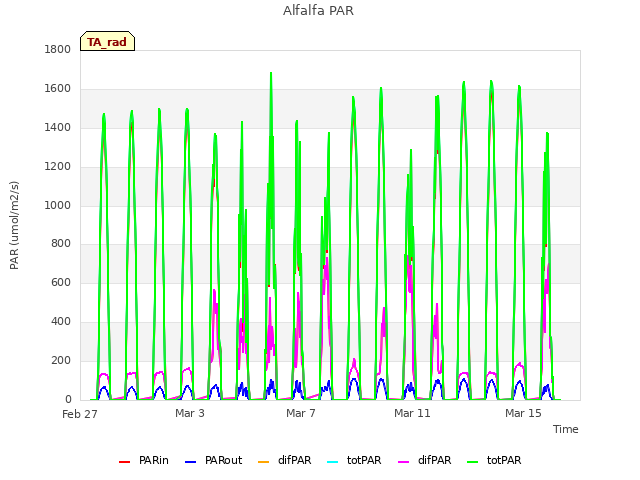
Task: Toggle the PARout legend entry
Action: 213,460
